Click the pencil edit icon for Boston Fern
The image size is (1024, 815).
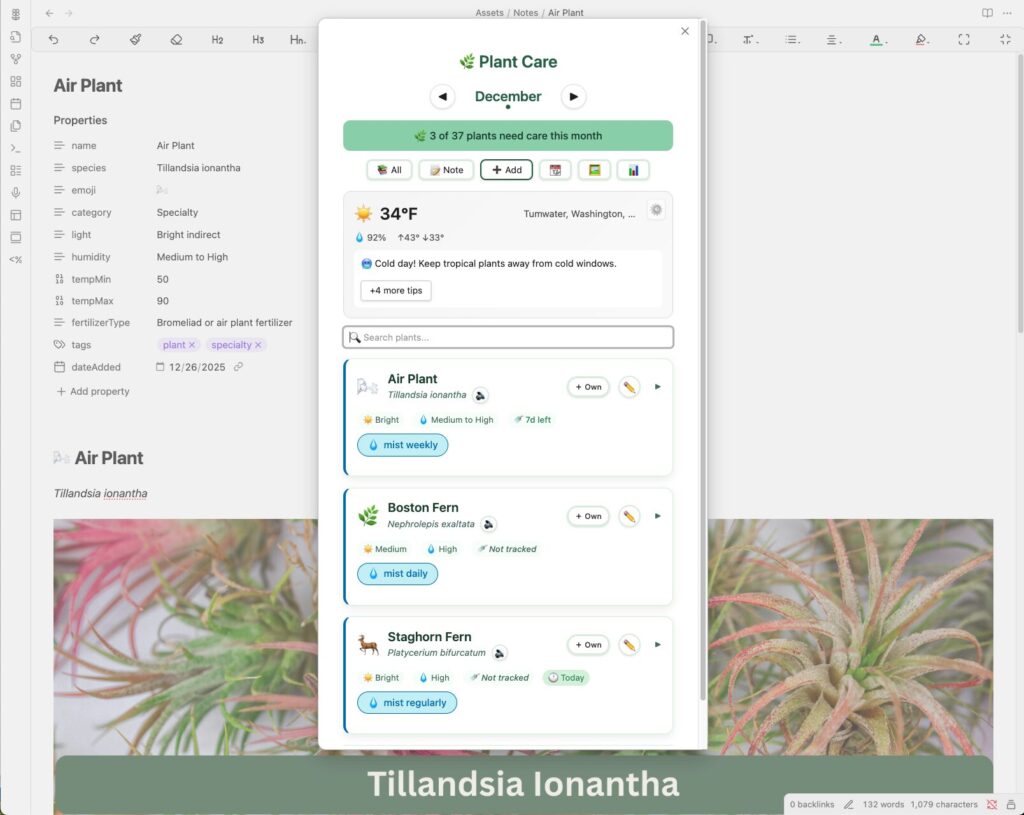[629, 516]
